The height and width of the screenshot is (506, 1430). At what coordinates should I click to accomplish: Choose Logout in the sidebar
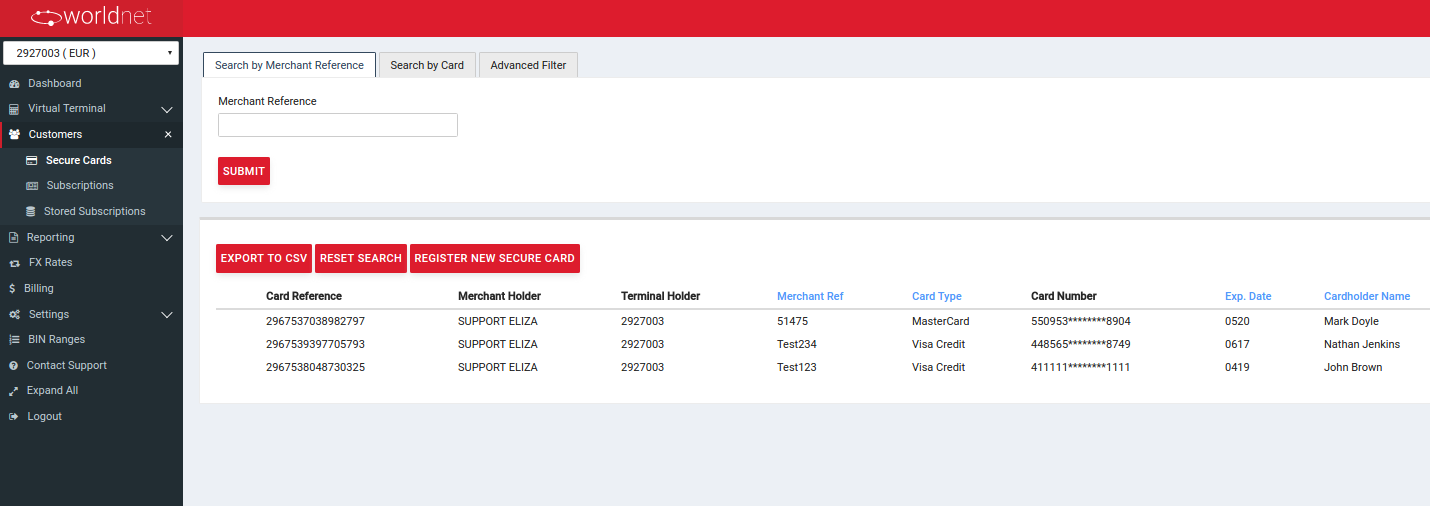tap(44, 416)
